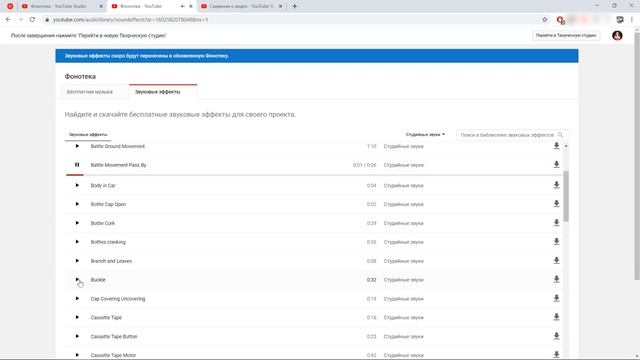Image resolution: width=640 pixels, height=360 pixels.
Task: Pause the Battle Movement Pass By sound
Action: tap(77, 165)
